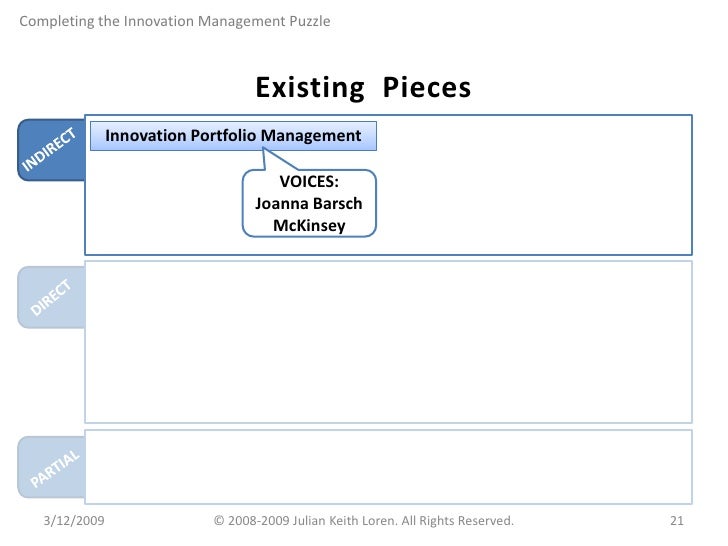This screenshot has height=546, width=728.
Task: Click the callout pointer tip under Portfolio
Action: pyautogui.click(x=264, y=152)
